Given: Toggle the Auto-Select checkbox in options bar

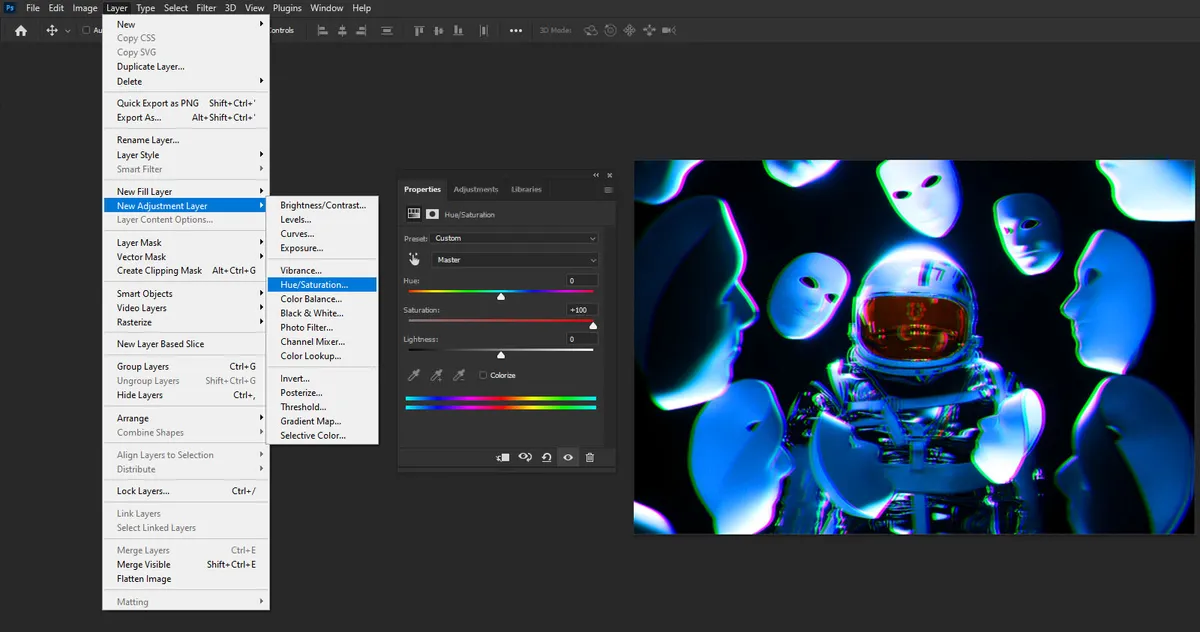Looking at the screenshot, I should tap(86, 31).
